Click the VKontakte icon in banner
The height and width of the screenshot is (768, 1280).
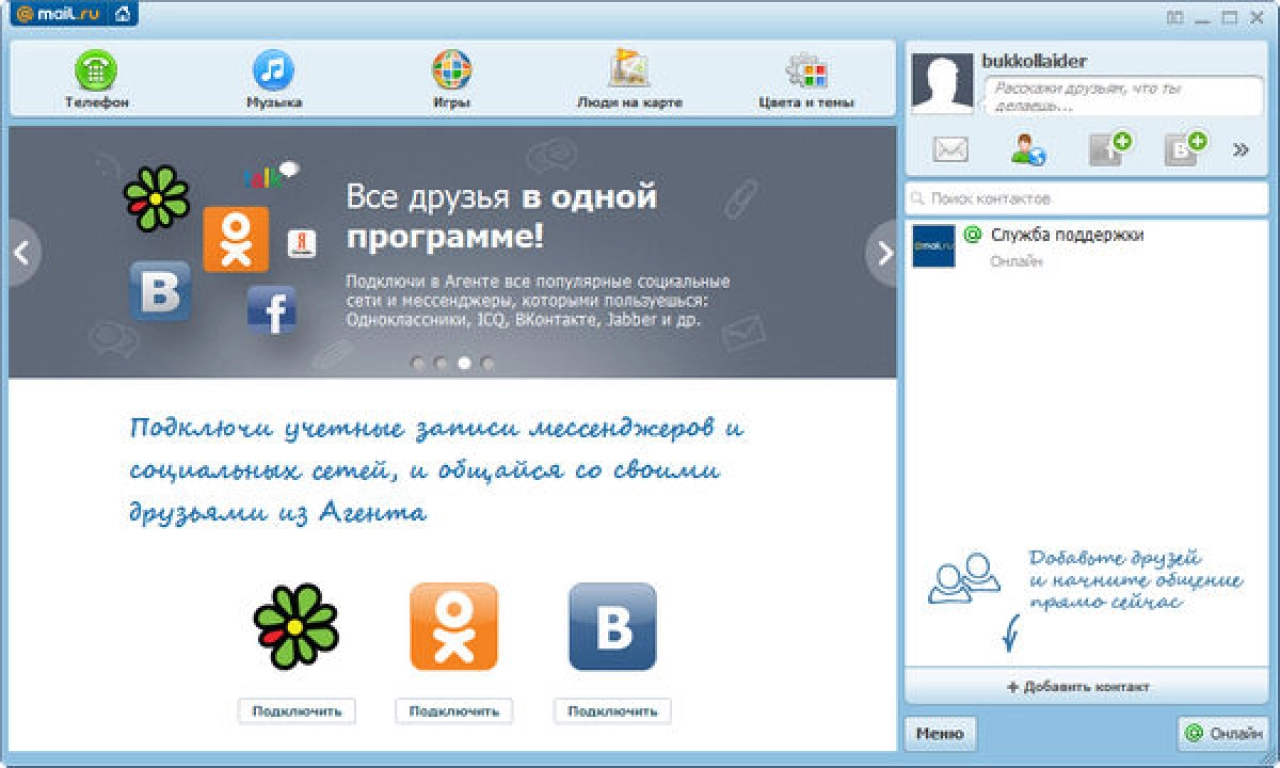[160, 291]
